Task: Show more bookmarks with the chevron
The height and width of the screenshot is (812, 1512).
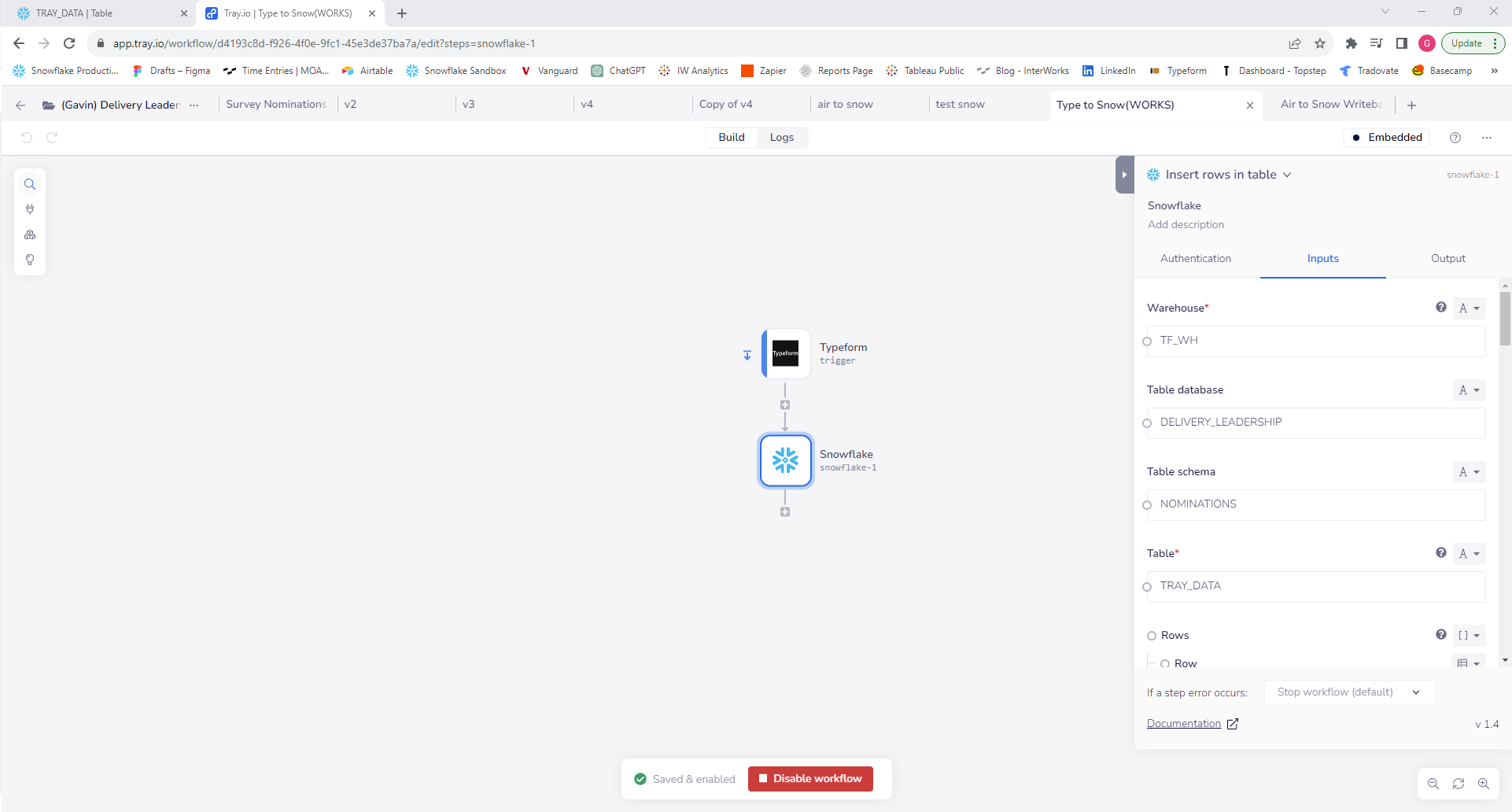Action: point(1494,71)
